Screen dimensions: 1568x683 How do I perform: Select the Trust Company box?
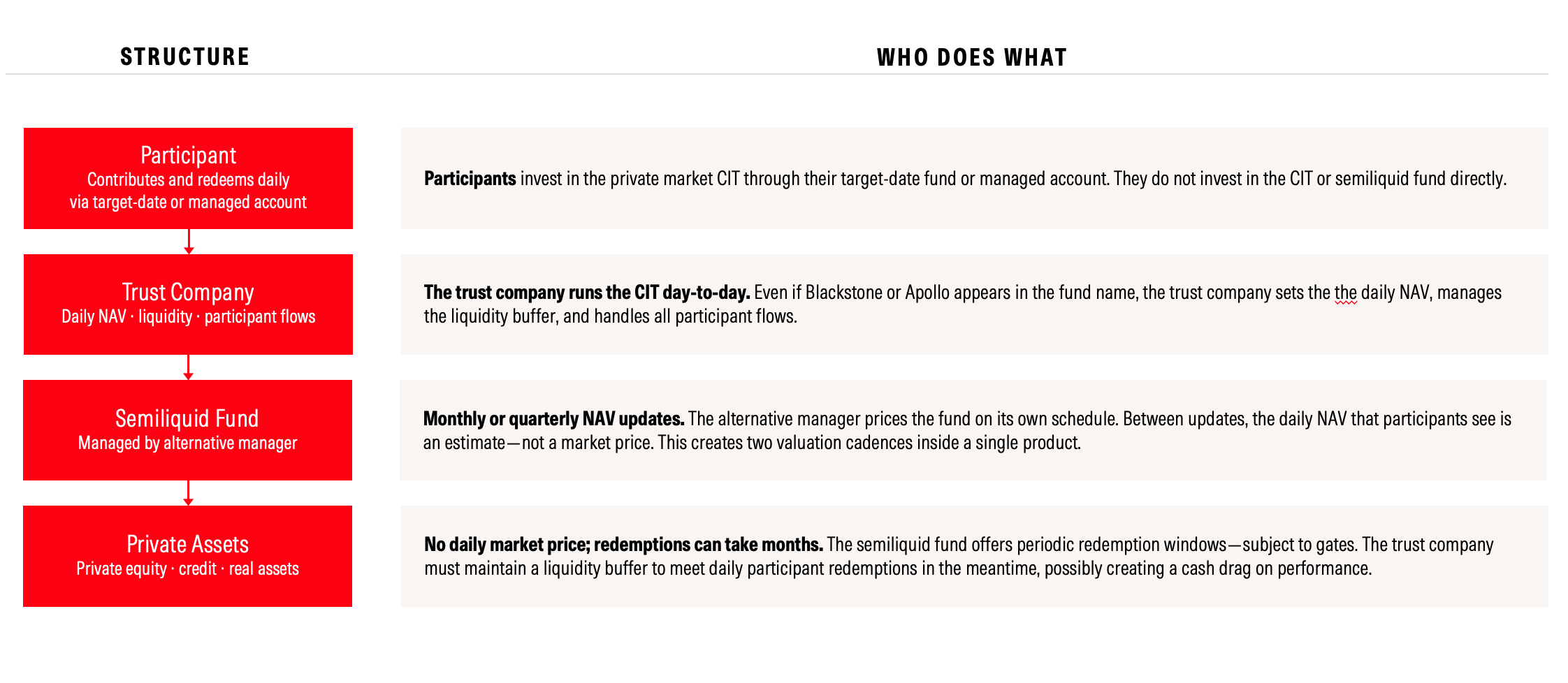point(188,304)
